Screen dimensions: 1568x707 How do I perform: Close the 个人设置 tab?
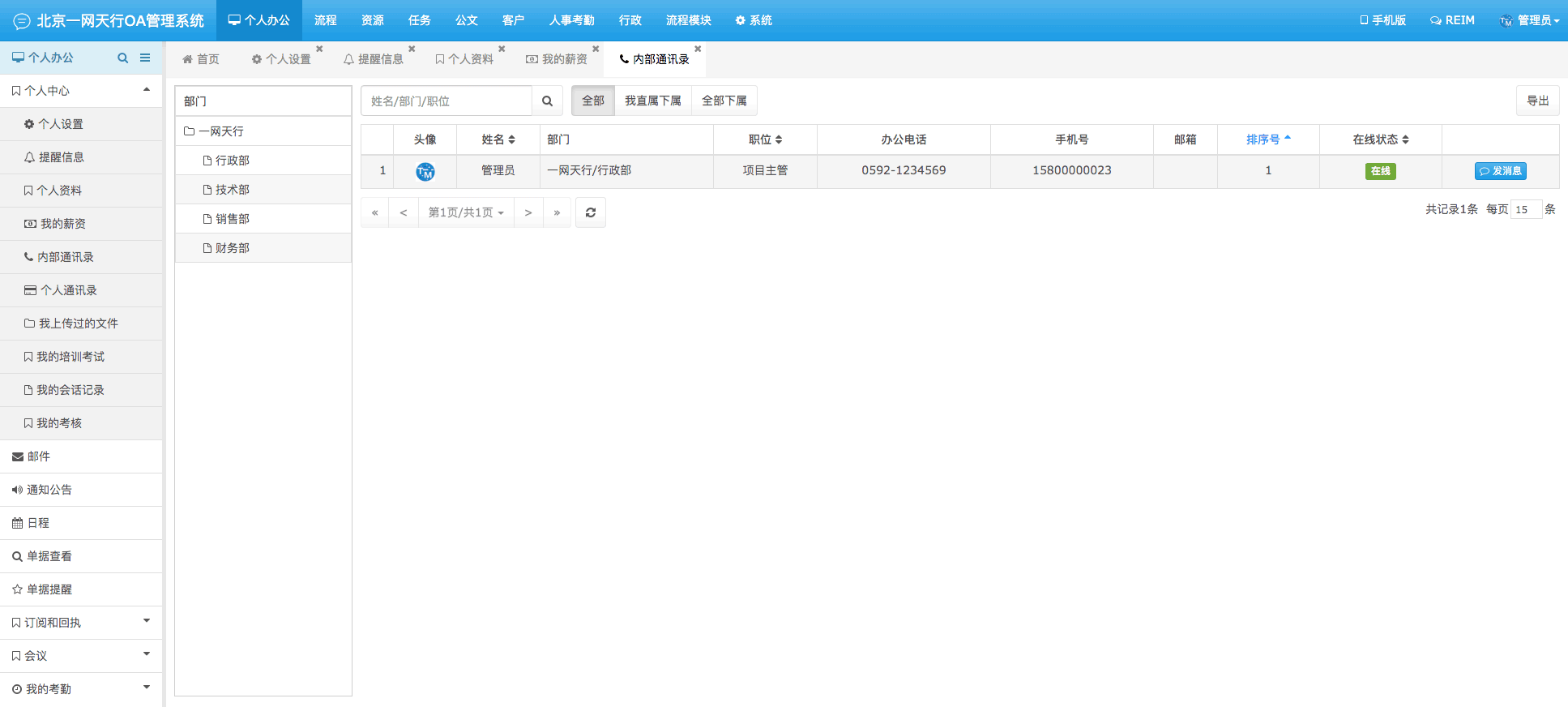(319, 49)
